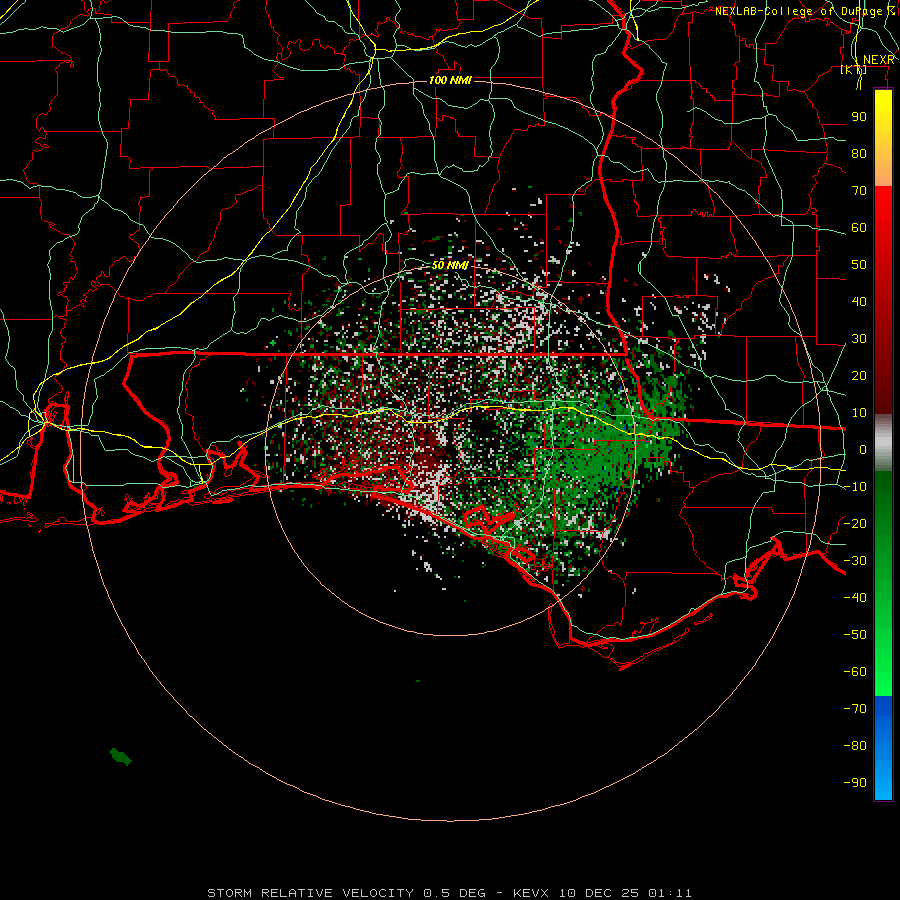Click the 60 value on the velocity legend

(859, 227)
